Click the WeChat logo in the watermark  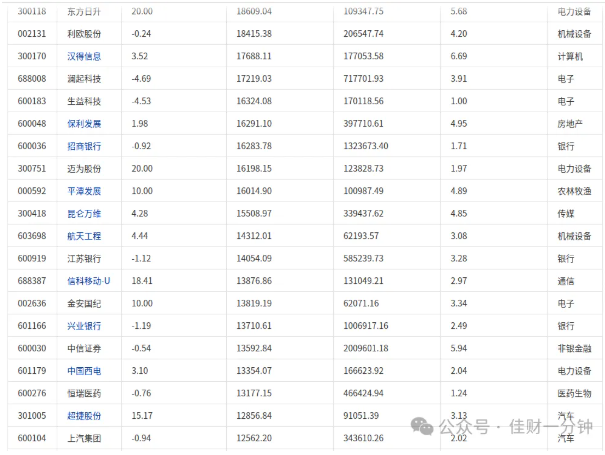click(422, 427)
